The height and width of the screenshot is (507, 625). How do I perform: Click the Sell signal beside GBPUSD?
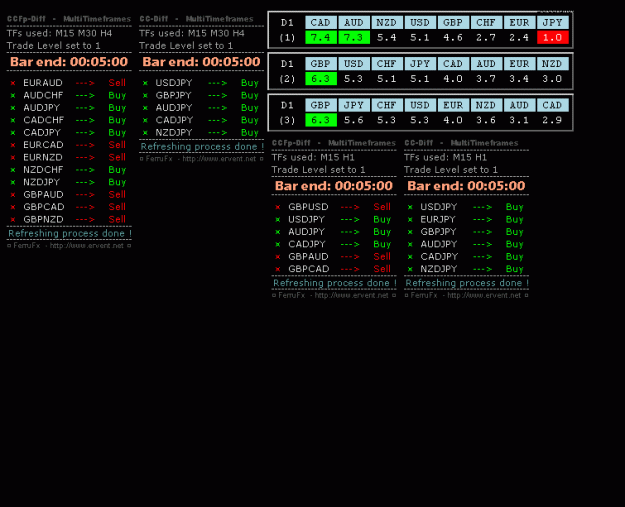(x=382, y=207)
